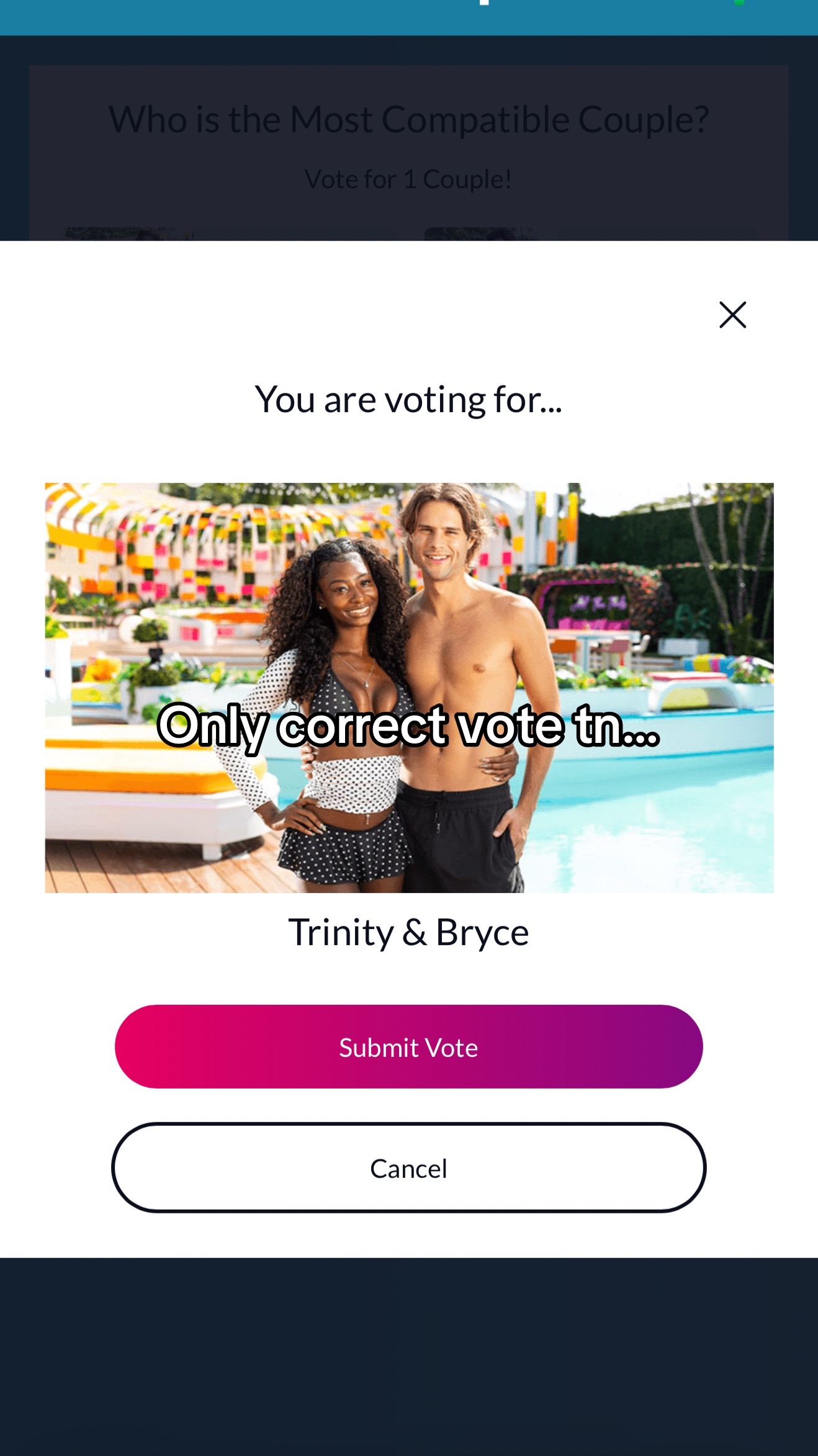818x1456 pixels.
Task: Tap the dimmed 'Who is the Most Compatible Couple?' title
Action: pyautogui.click(x=408, y=119)
